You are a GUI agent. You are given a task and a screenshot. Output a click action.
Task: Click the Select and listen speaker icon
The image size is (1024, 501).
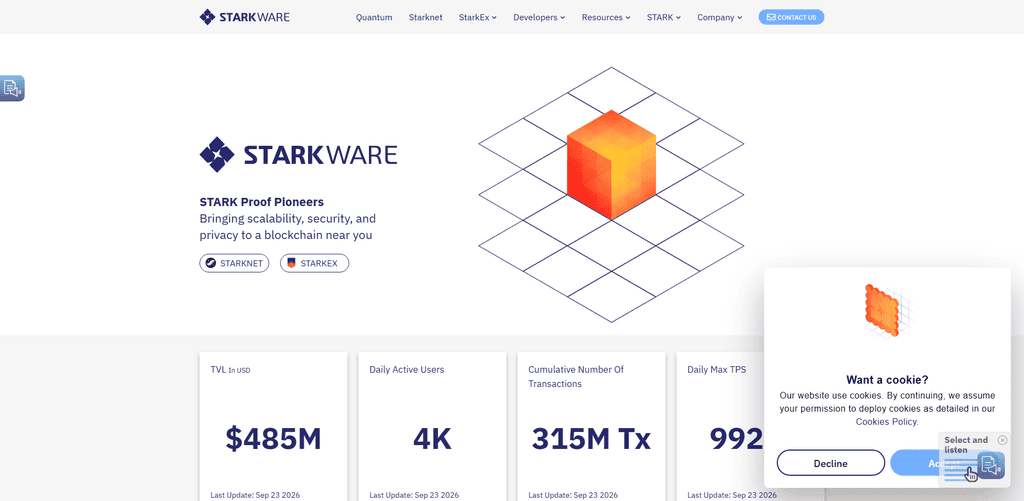(x=991, y=465)
